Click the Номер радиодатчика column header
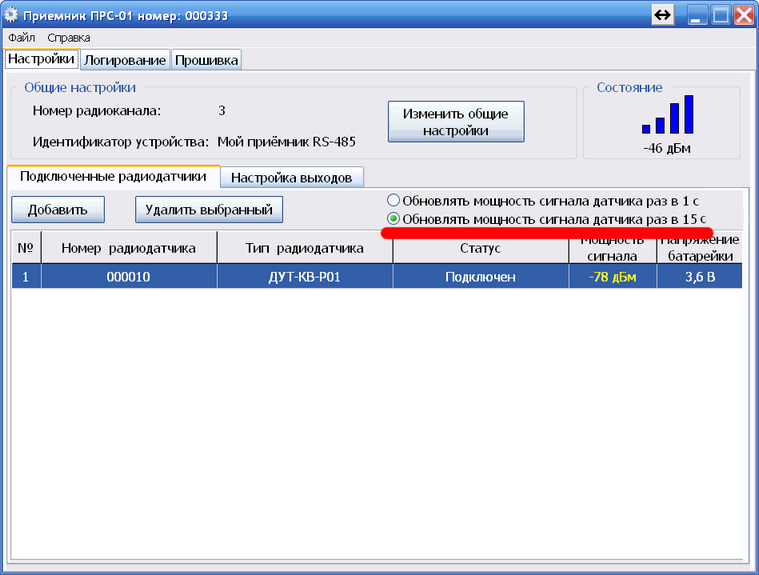The width and height of the screenshot is (759, 575). (x=129, y=248)
